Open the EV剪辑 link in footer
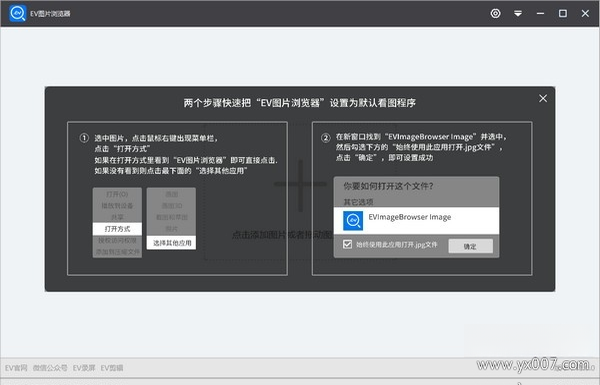The width and height of the screenshot is (600, 385). 112,368
